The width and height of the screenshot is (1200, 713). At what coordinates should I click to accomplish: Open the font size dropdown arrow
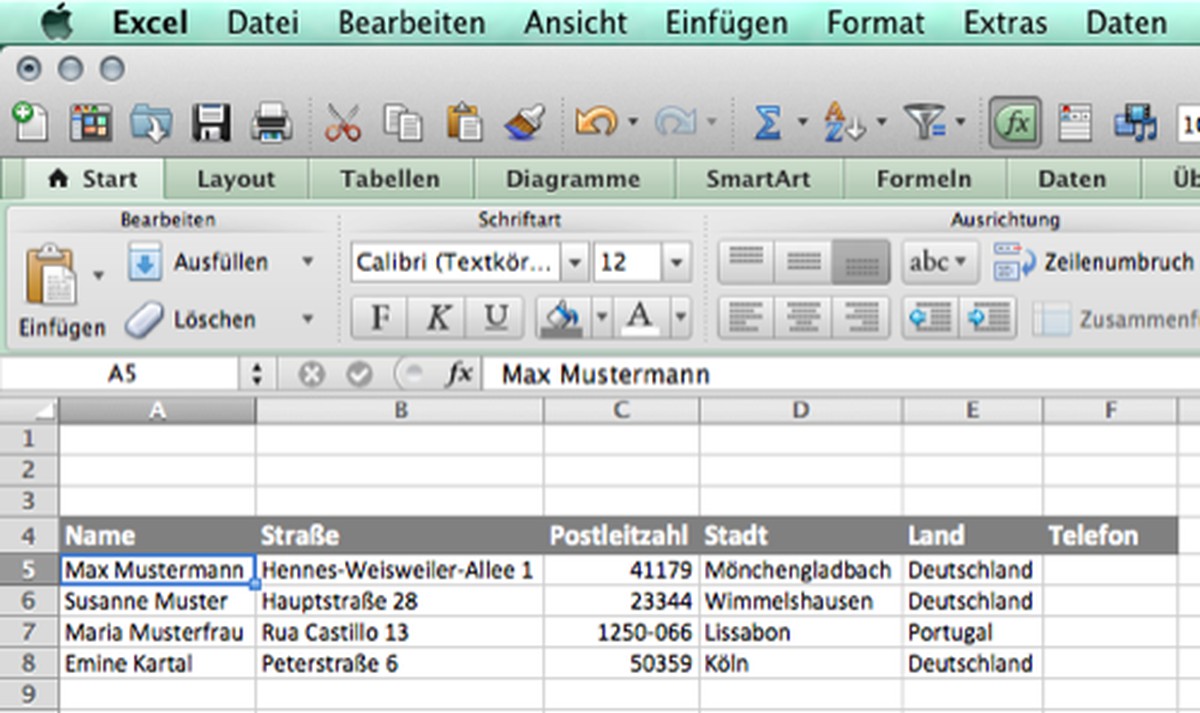pyautogui.click(x=677, y=263)
